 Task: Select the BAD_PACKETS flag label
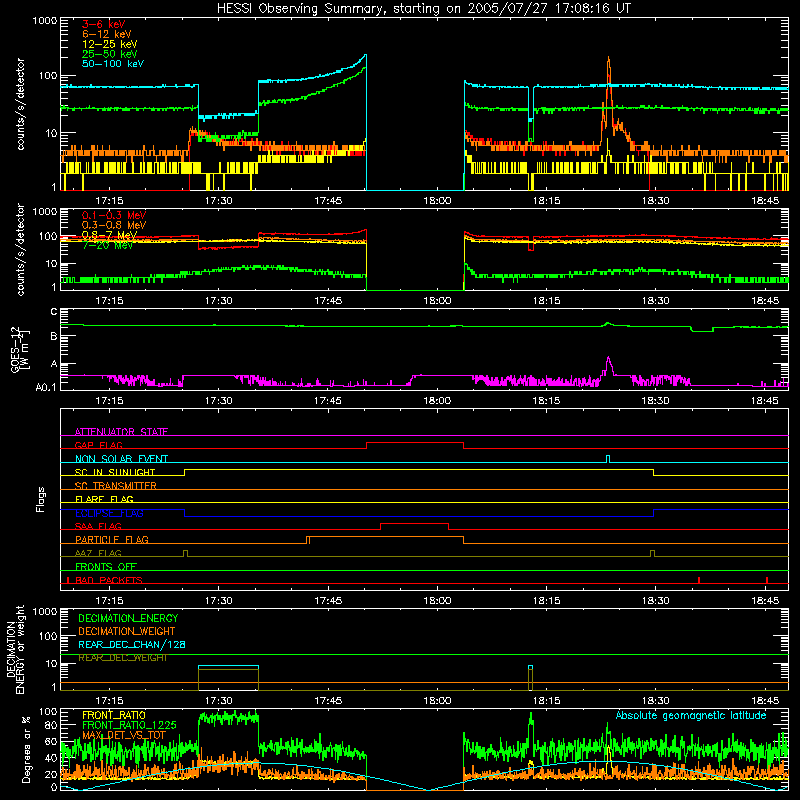pos(109,580)
